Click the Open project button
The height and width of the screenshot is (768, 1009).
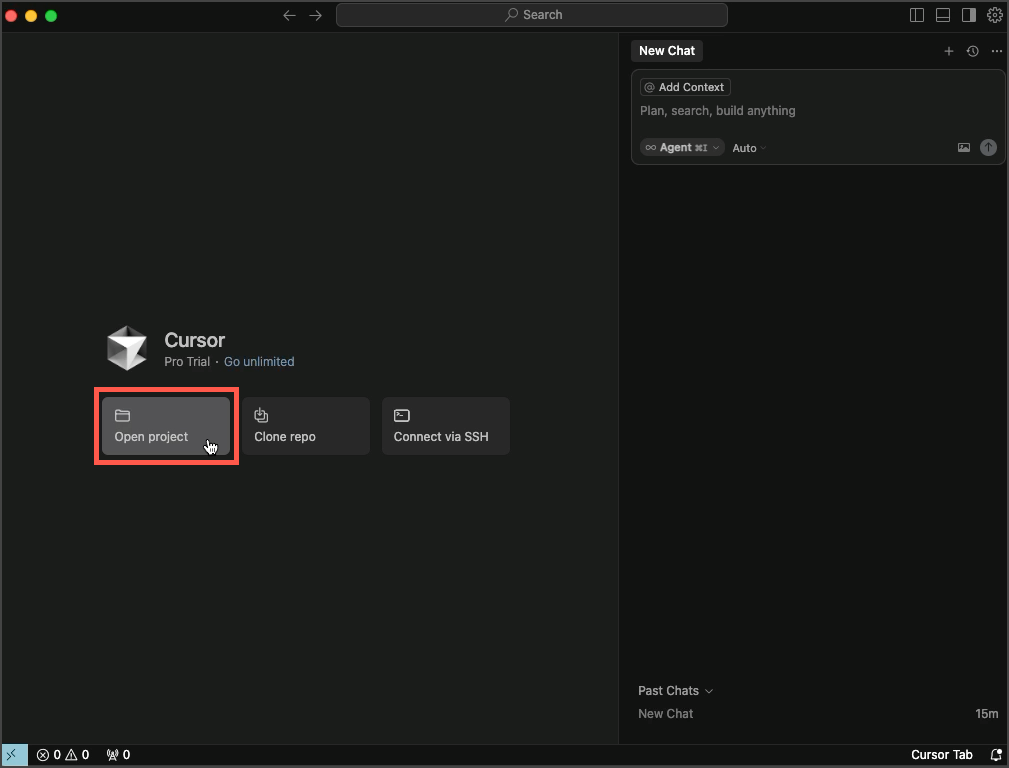[x=166, y=426]
